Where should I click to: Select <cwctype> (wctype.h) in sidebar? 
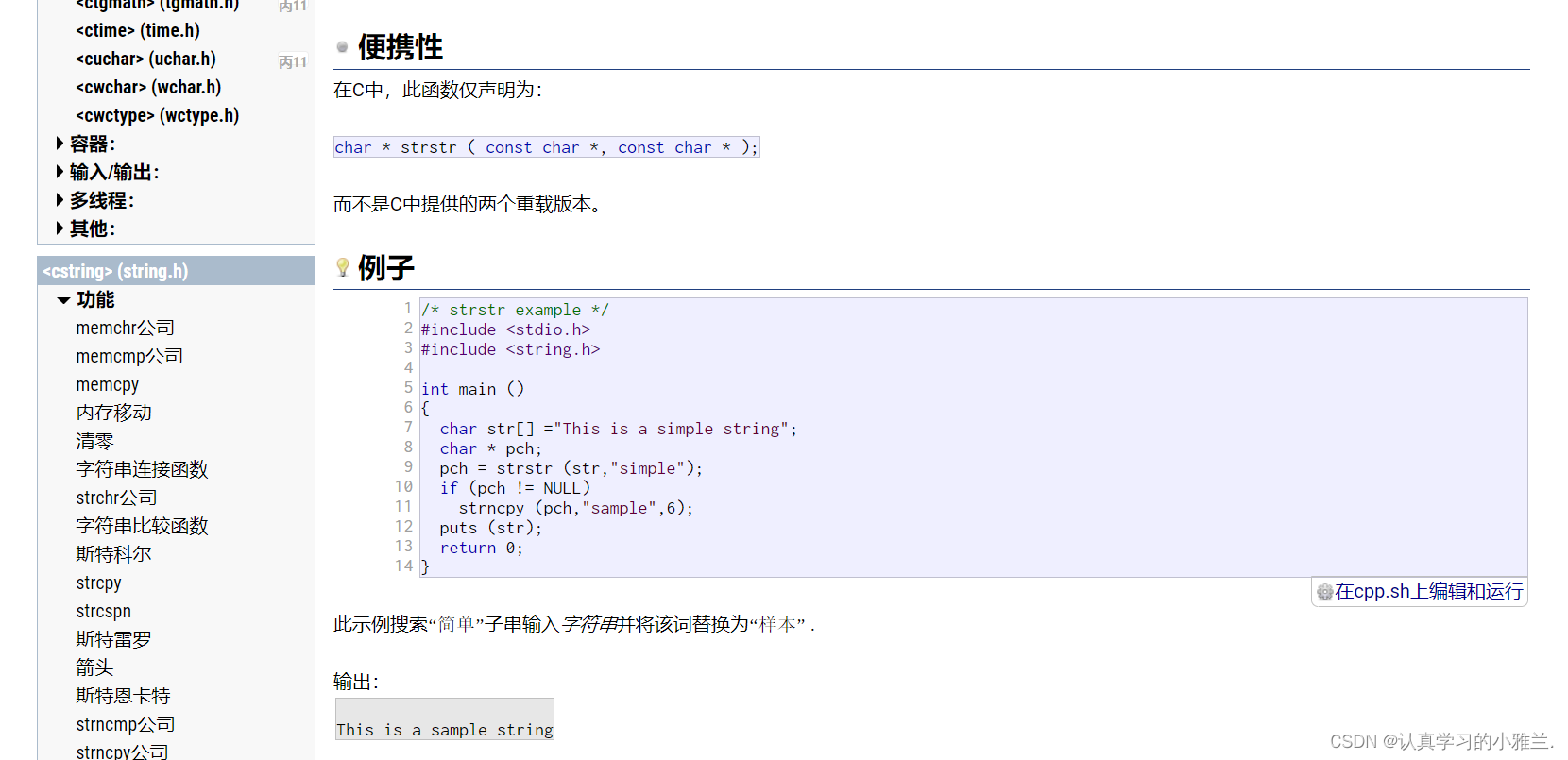pyautogui.click(x=157, y=115)
